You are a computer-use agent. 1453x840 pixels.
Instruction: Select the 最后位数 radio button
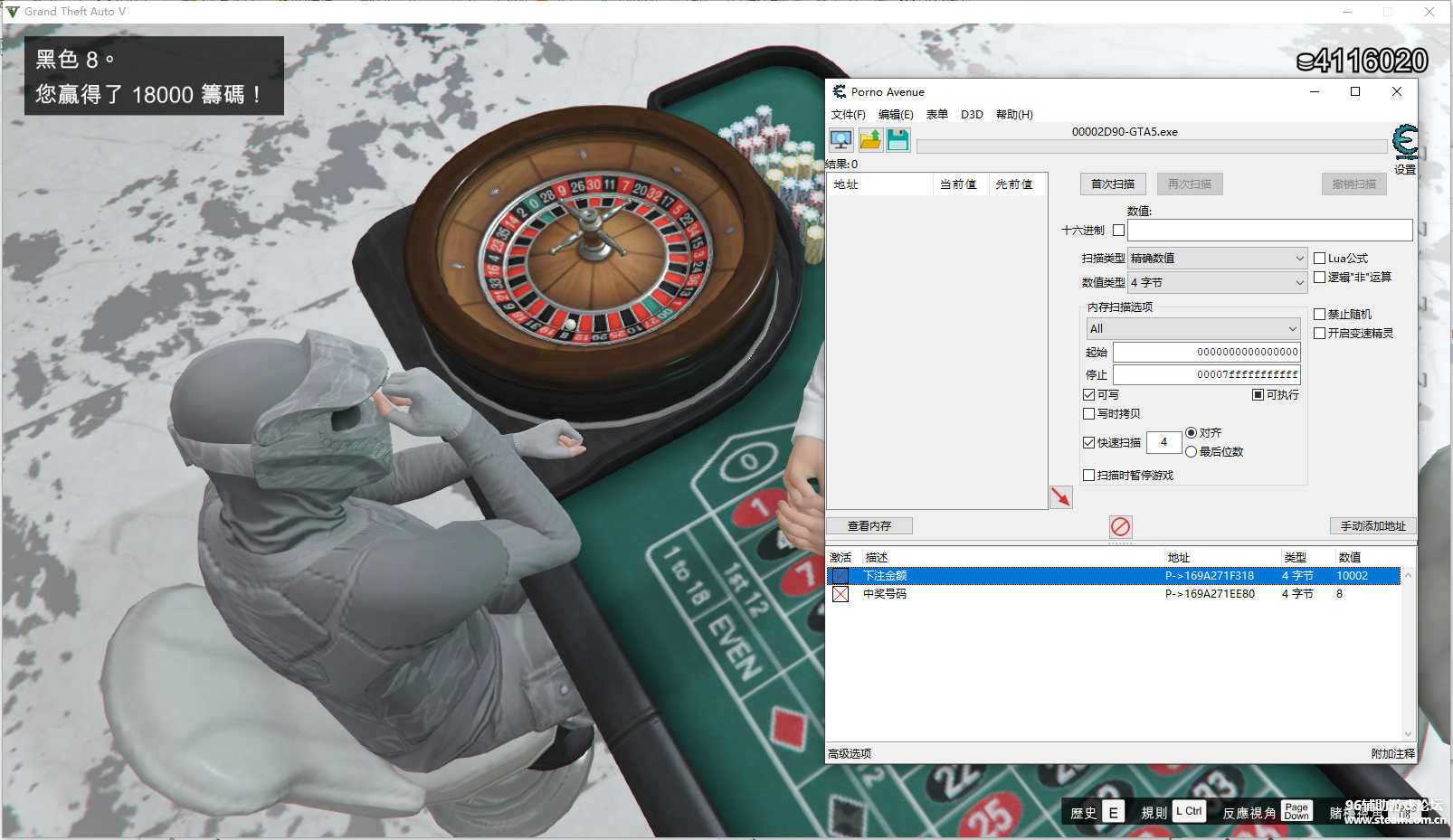coord(1192,451)
